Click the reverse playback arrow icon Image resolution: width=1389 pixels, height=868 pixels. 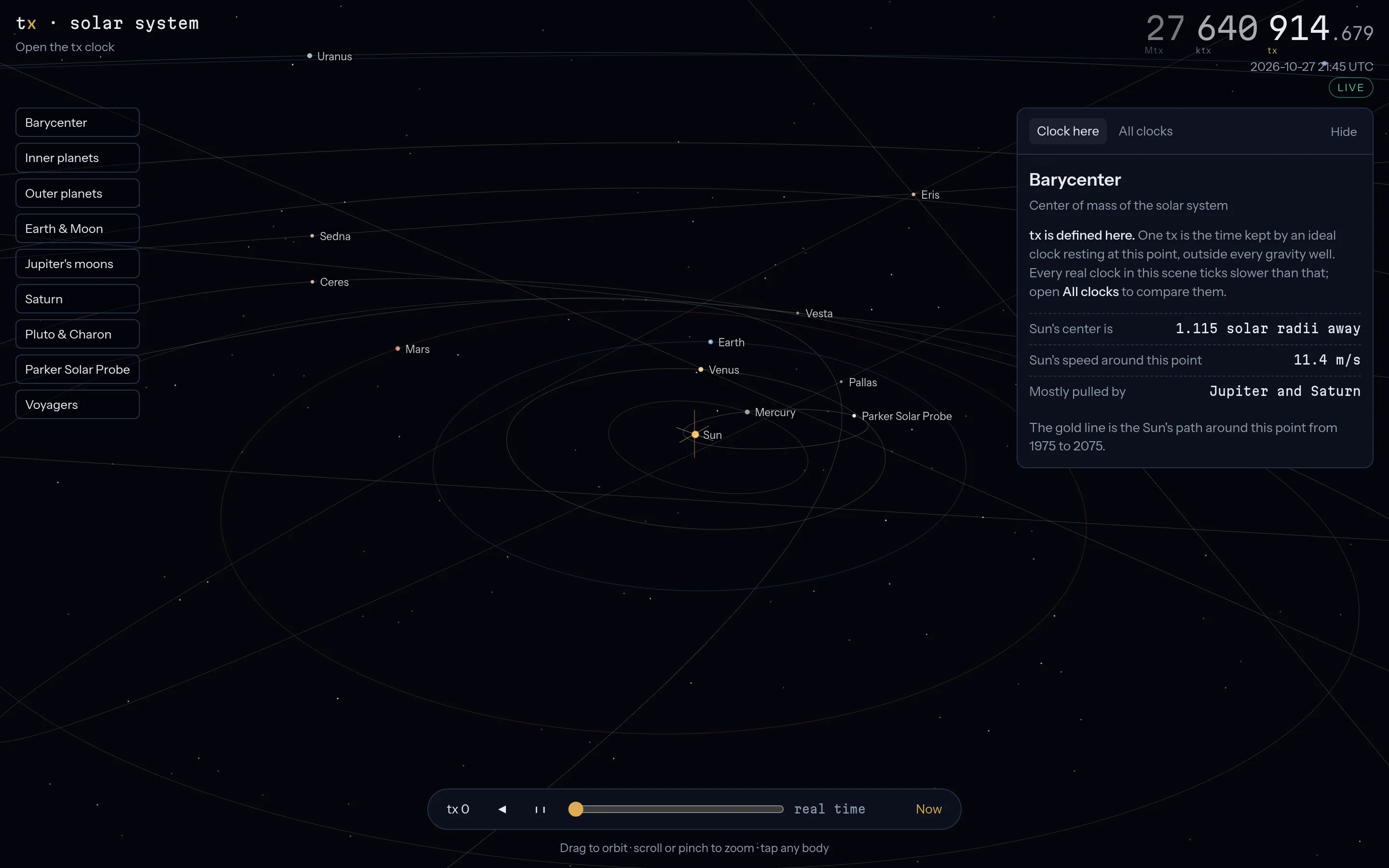pos(502,809)
